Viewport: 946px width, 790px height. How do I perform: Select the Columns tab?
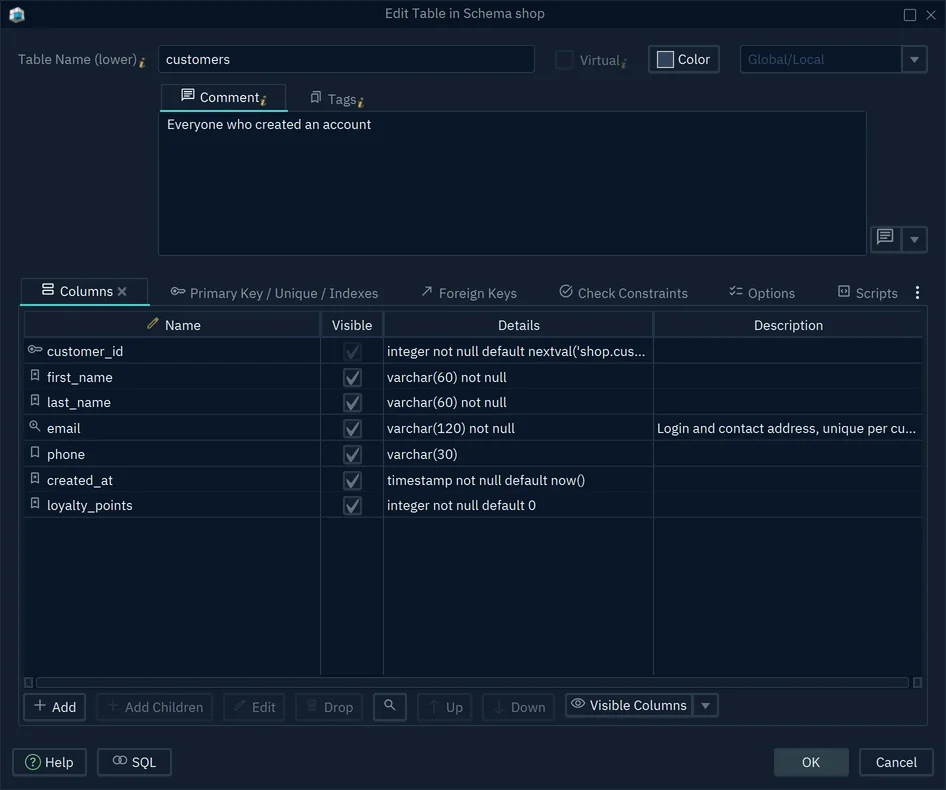84,291
